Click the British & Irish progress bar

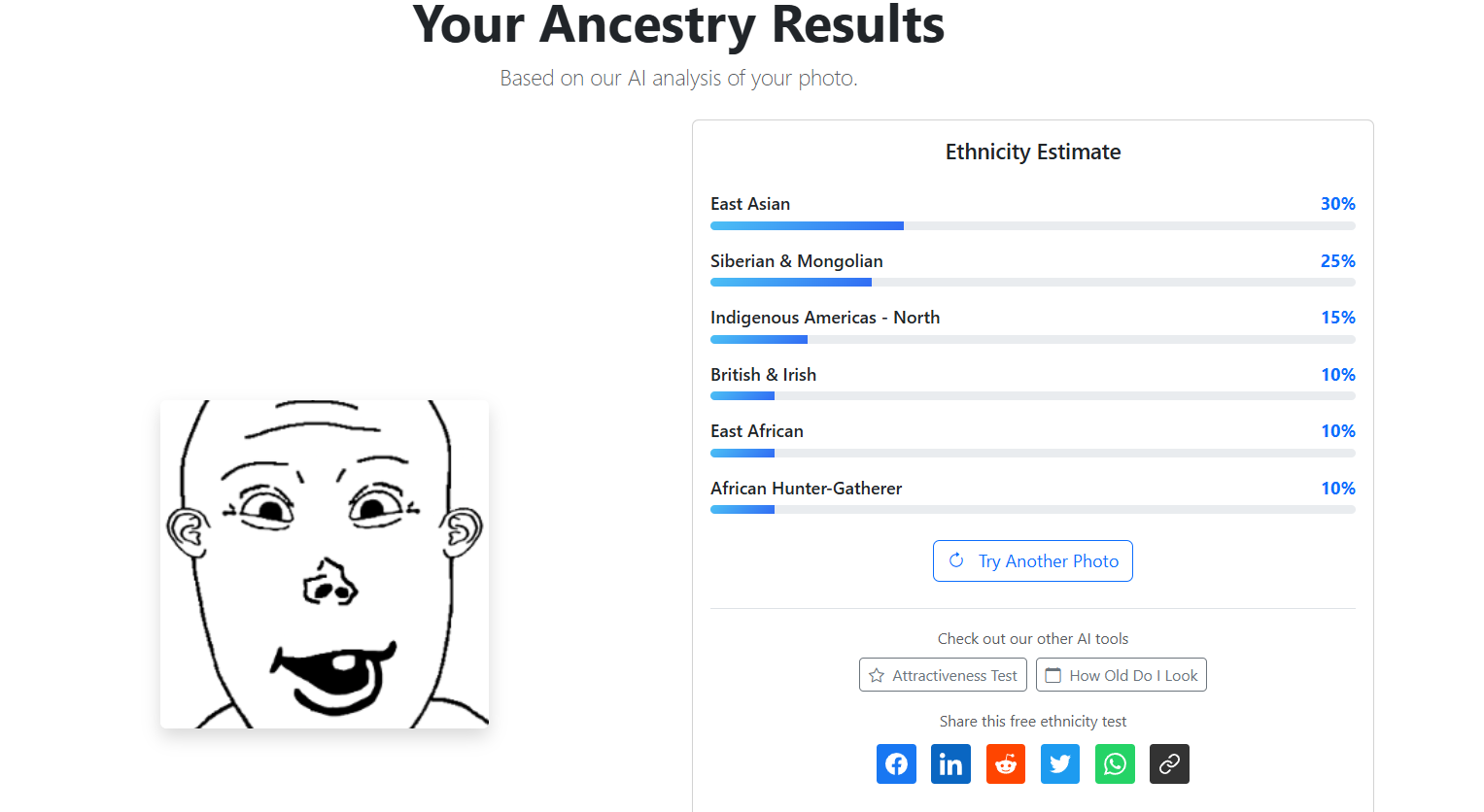1032,396
